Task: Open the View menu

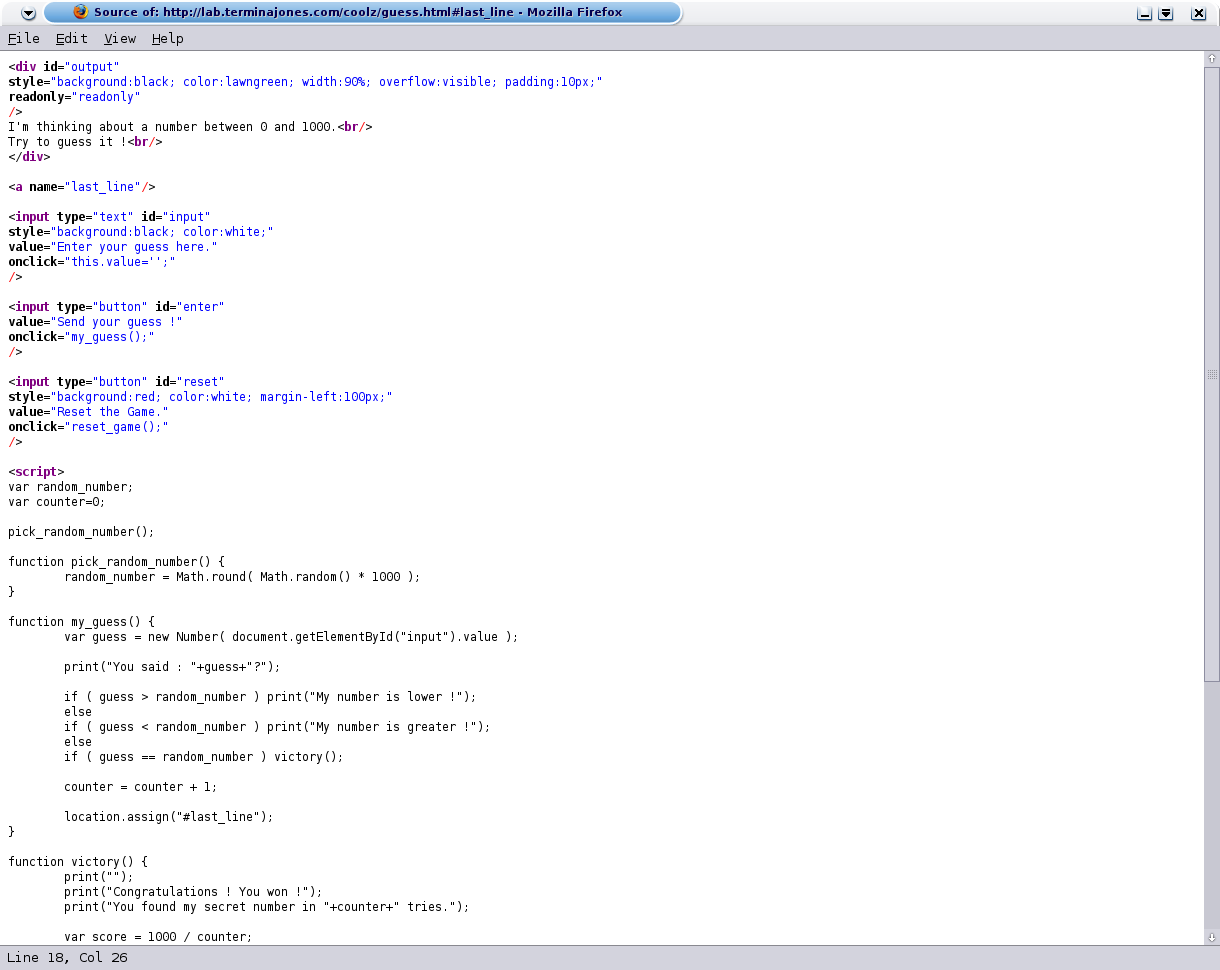Action: point(119,38)
